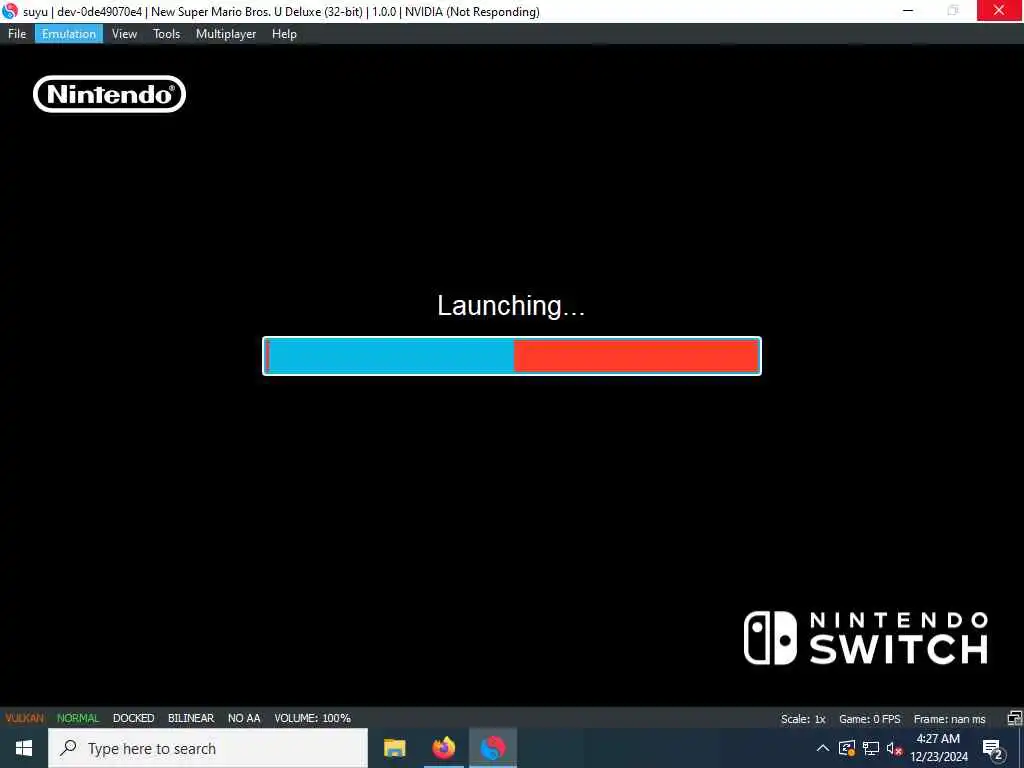This screenshot has height=768, width=1024.
Task: Toggle the NO AA anti-aliasing button
Action: (x=244, y=718)
